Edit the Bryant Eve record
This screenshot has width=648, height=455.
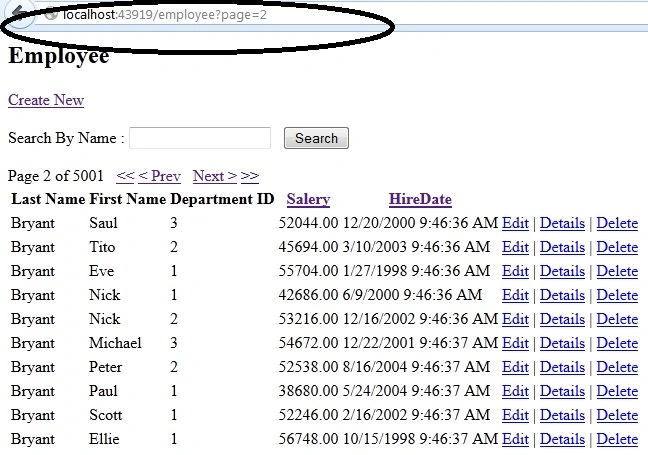pos(515,271)
